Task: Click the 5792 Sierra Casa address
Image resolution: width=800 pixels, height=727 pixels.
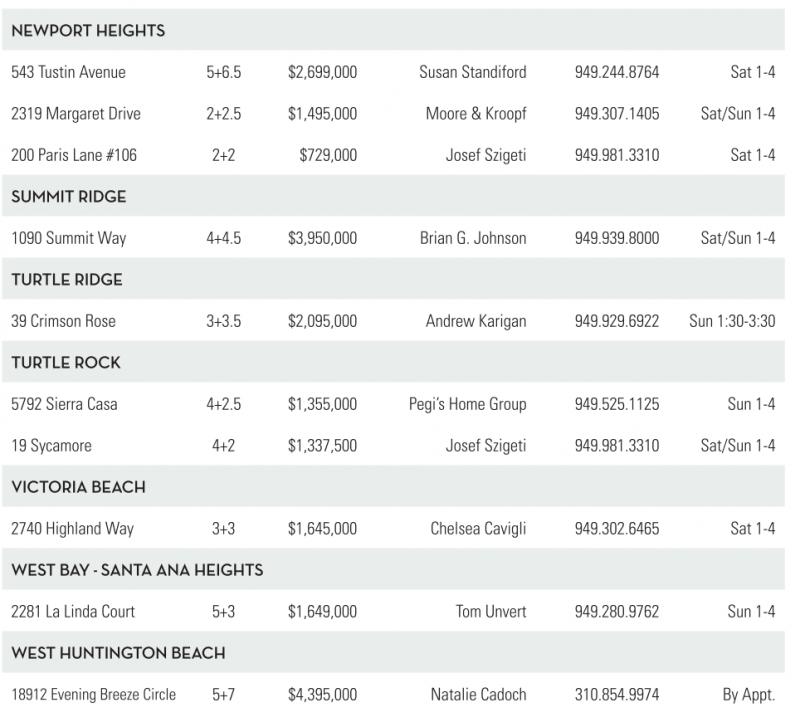Action: click(x=64, y=405)
